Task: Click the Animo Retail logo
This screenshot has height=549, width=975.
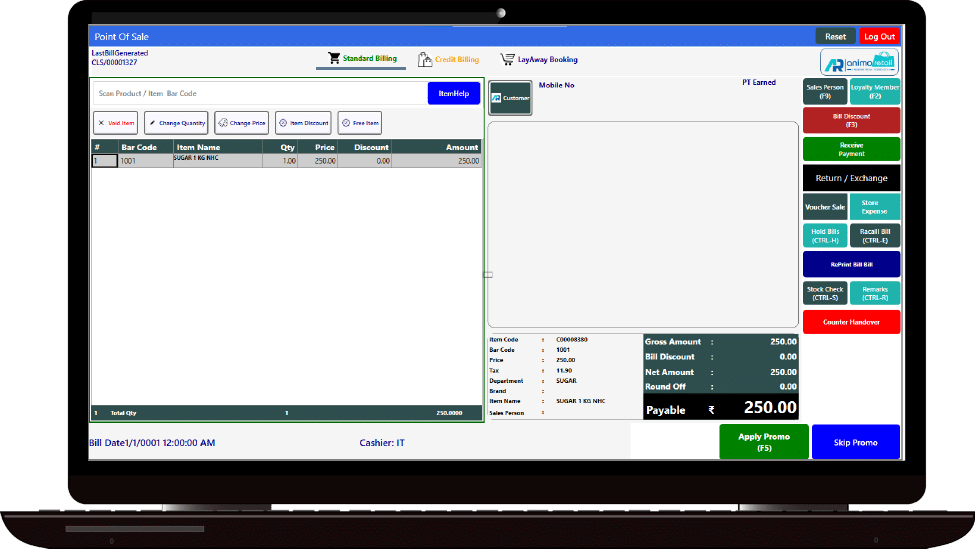Action: click(x=859, y=63)
